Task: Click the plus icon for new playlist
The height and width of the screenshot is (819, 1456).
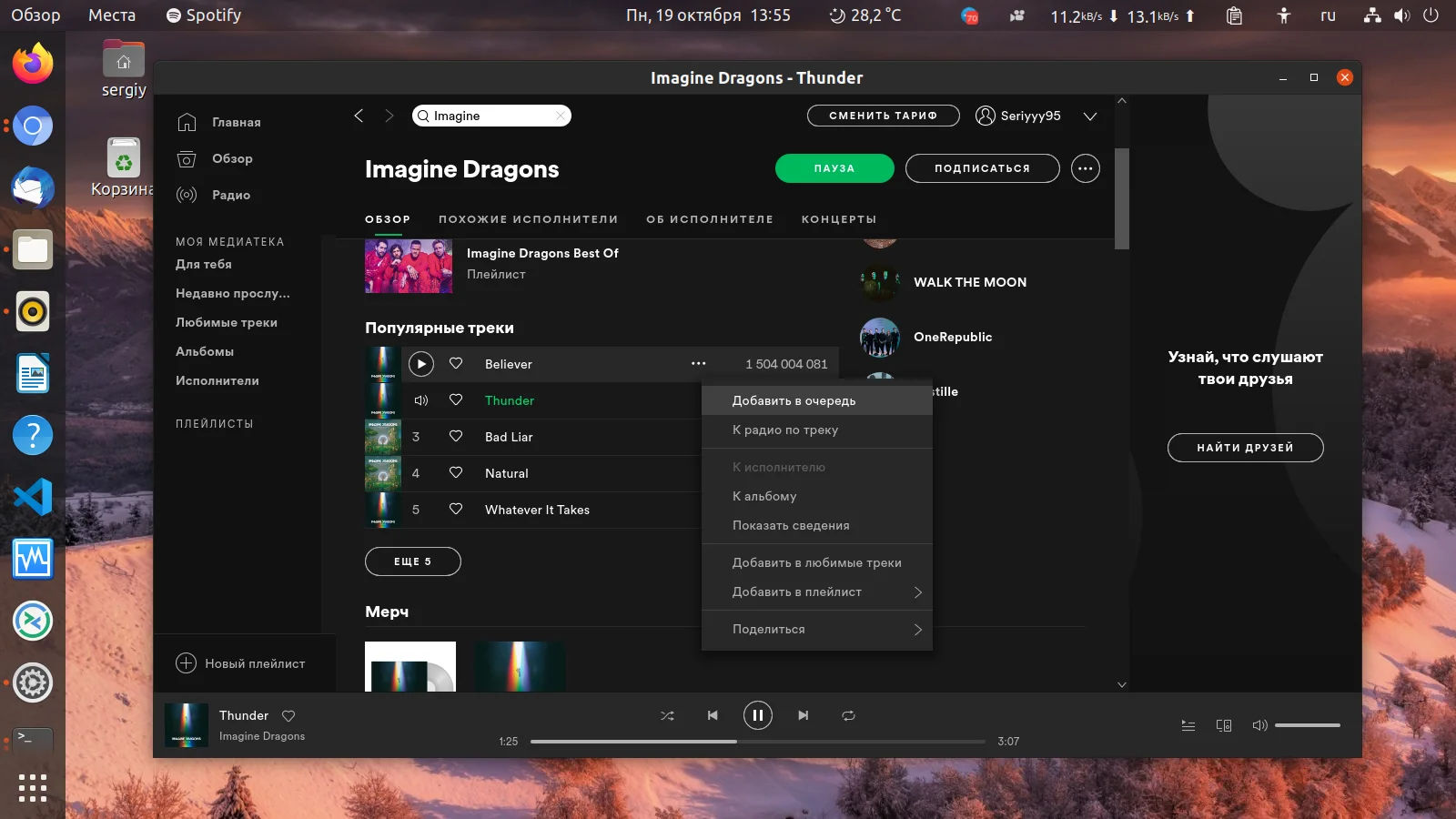Action: 186,663
